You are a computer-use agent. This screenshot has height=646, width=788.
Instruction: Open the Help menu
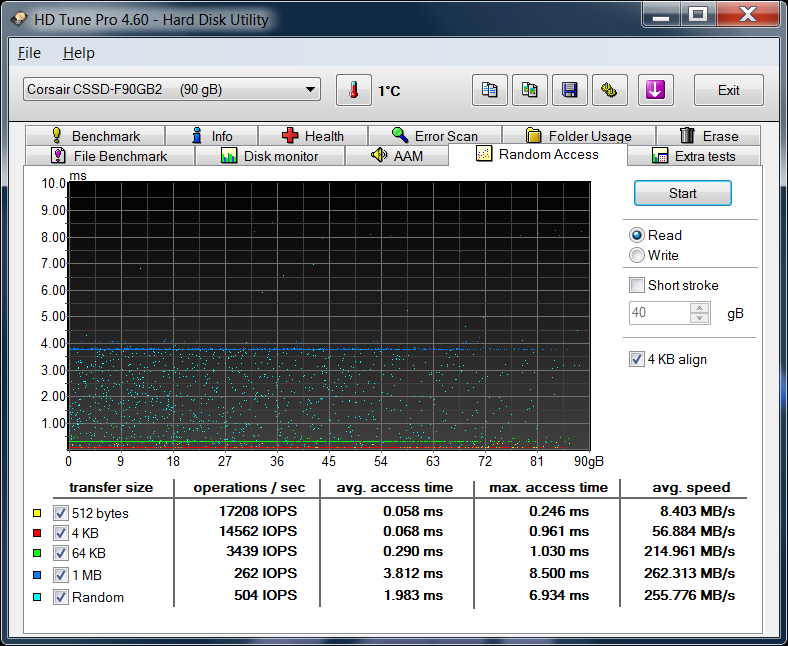coord(78,53)
